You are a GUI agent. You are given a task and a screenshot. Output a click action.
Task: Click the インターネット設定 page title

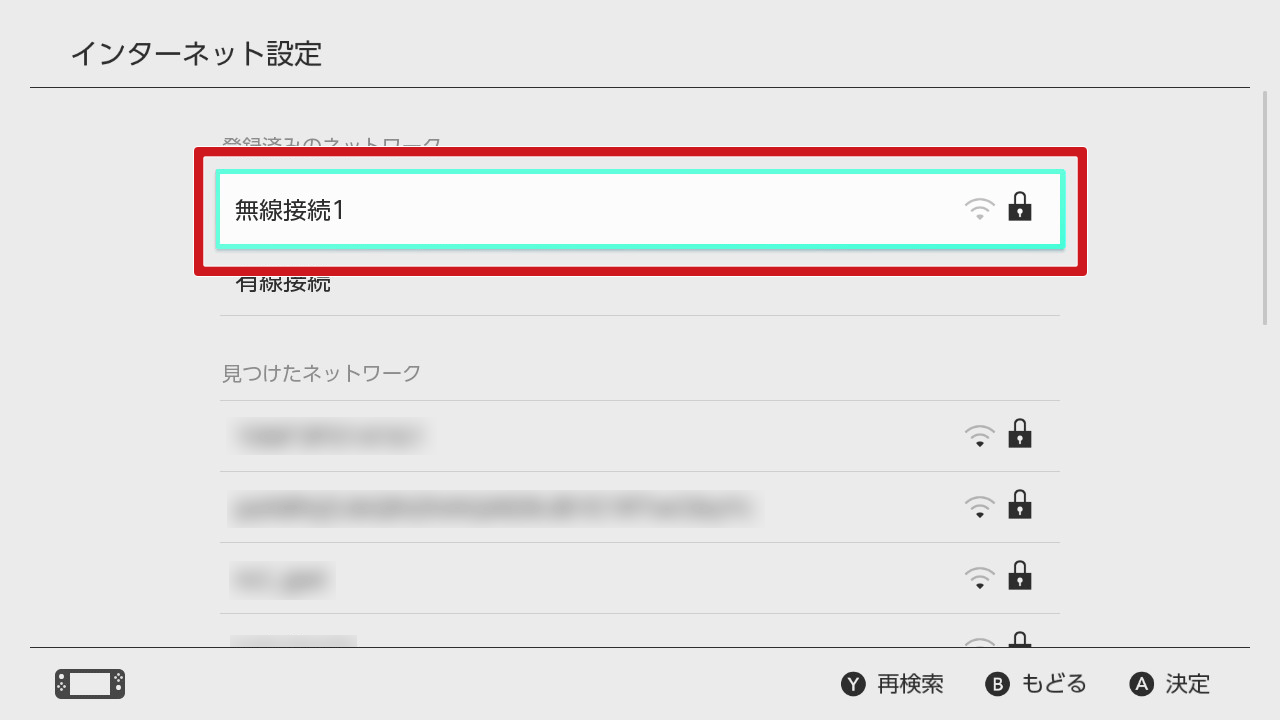[x=196, y=53]
